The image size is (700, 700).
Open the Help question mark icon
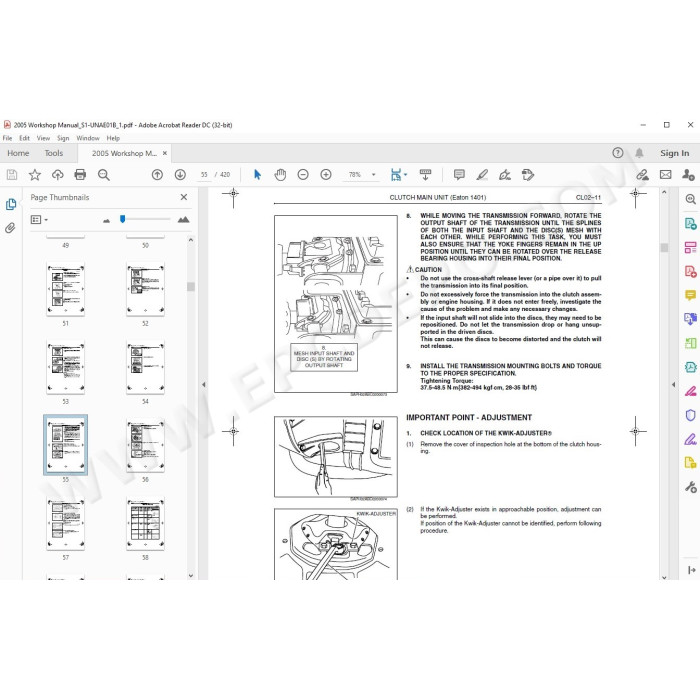click(618, 153)
